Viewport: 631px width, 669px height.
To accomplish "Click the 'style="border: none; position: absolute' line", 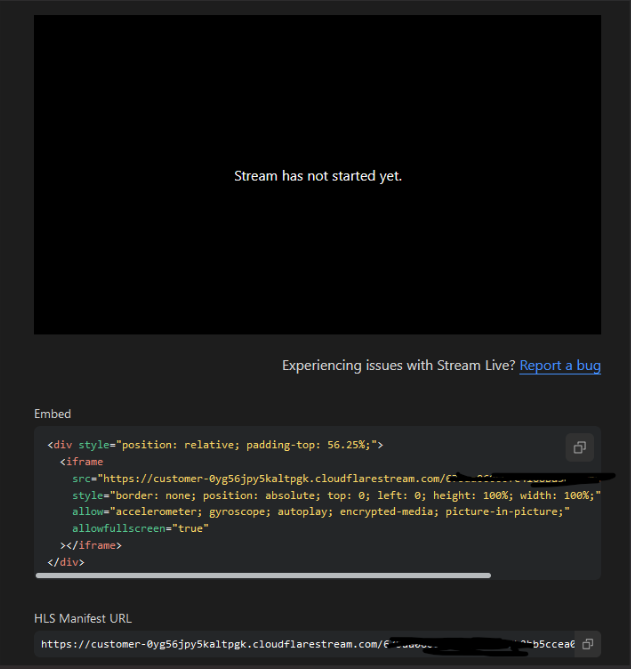I will coord(336,495).
